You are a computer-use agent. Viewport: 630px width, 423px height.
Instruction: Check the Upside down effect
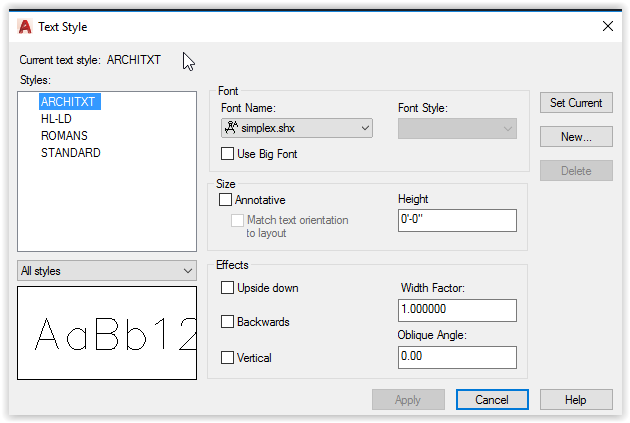tap(227, 288)
